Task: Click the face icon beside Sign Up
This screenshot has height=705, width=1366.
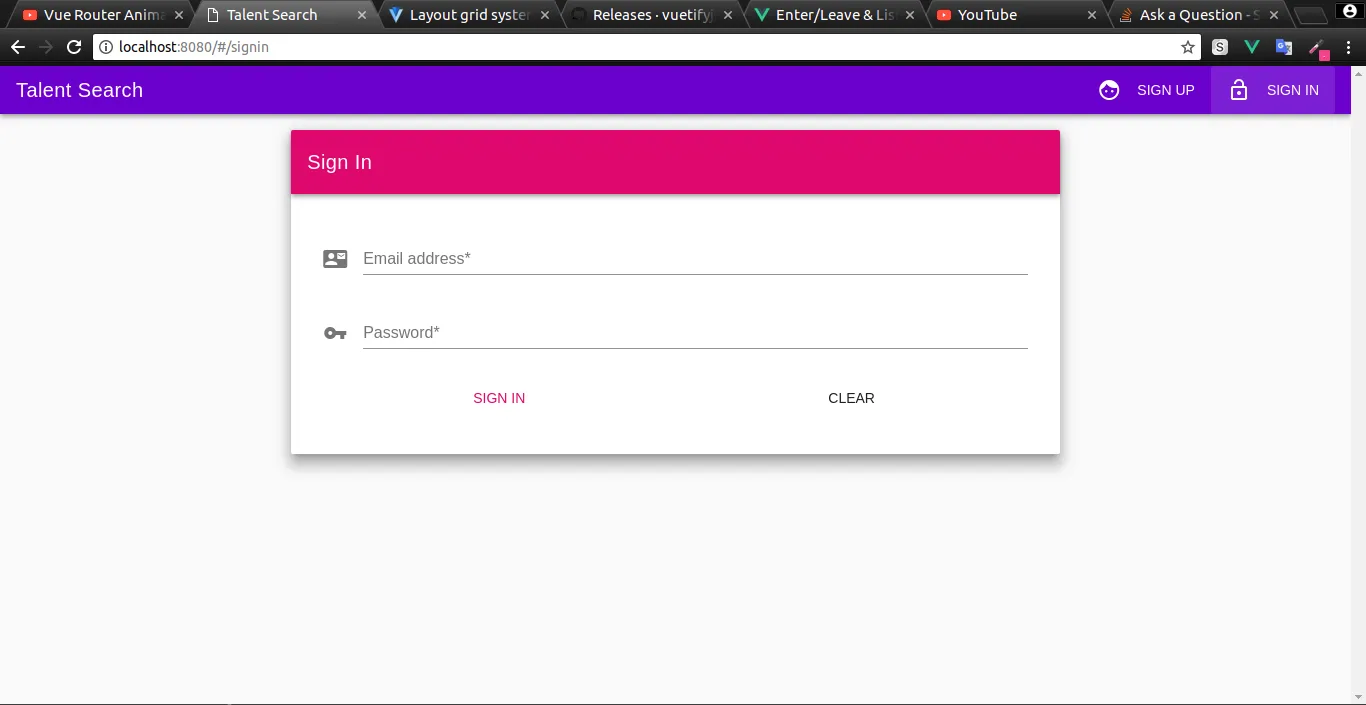Action: 1109,90
